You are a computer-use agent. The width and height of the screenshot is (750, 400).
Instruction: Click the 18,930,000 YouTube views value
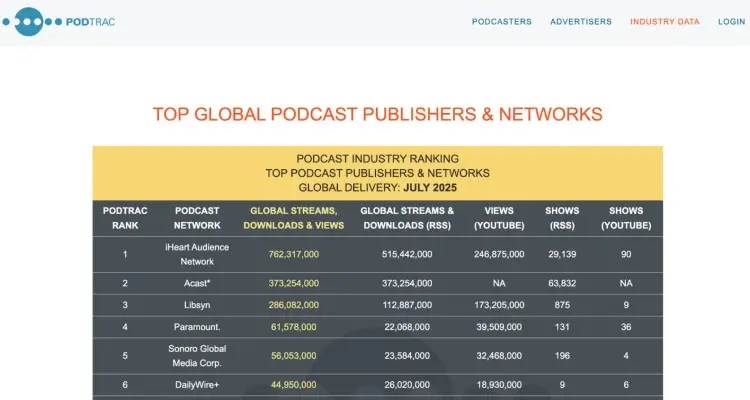pyautogui.click(x=499, y=385)
